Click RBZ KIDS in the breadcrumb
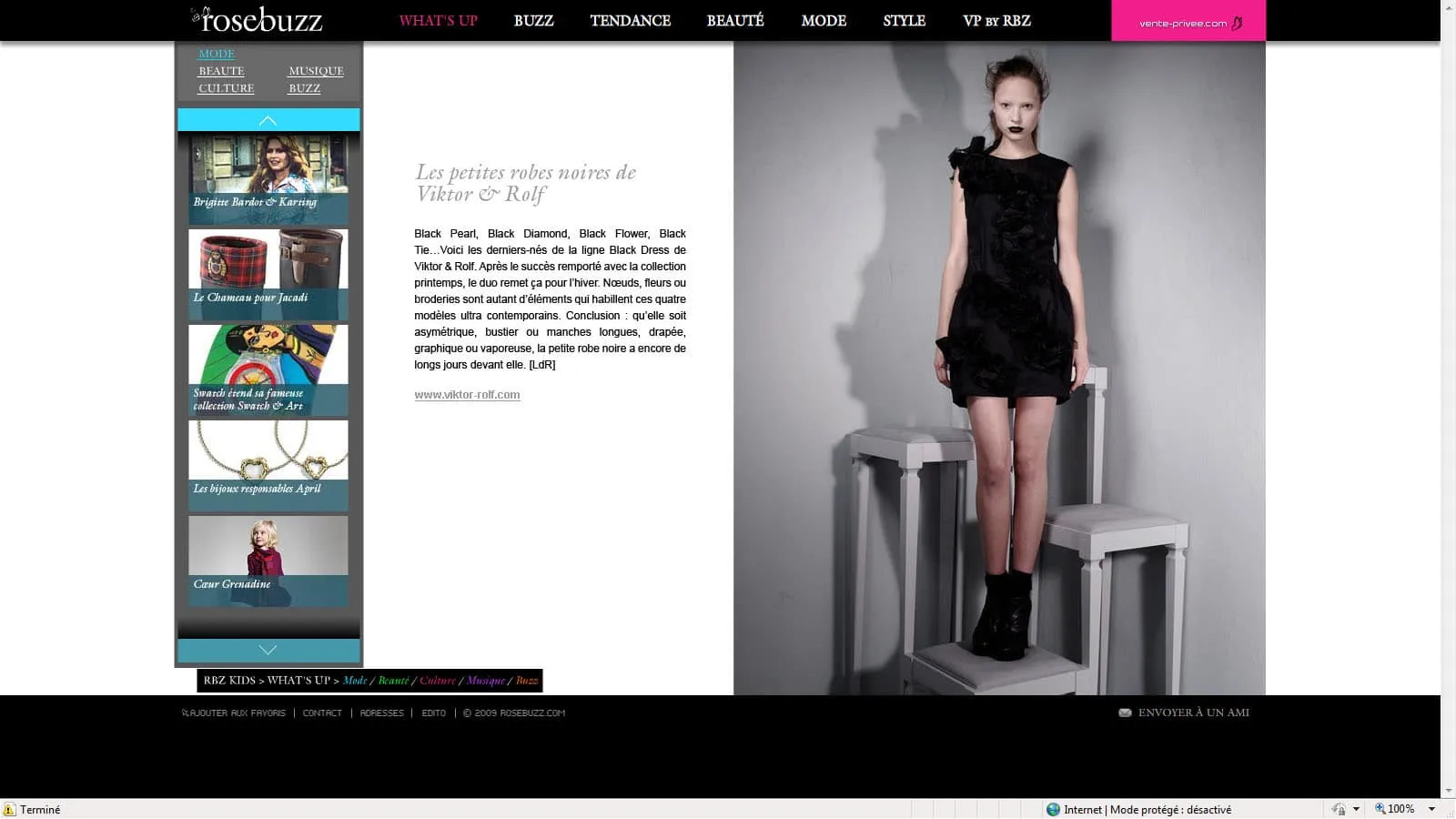Viewport: 1456px width, 819px height. pyautogui.click(x=229, y=681)
